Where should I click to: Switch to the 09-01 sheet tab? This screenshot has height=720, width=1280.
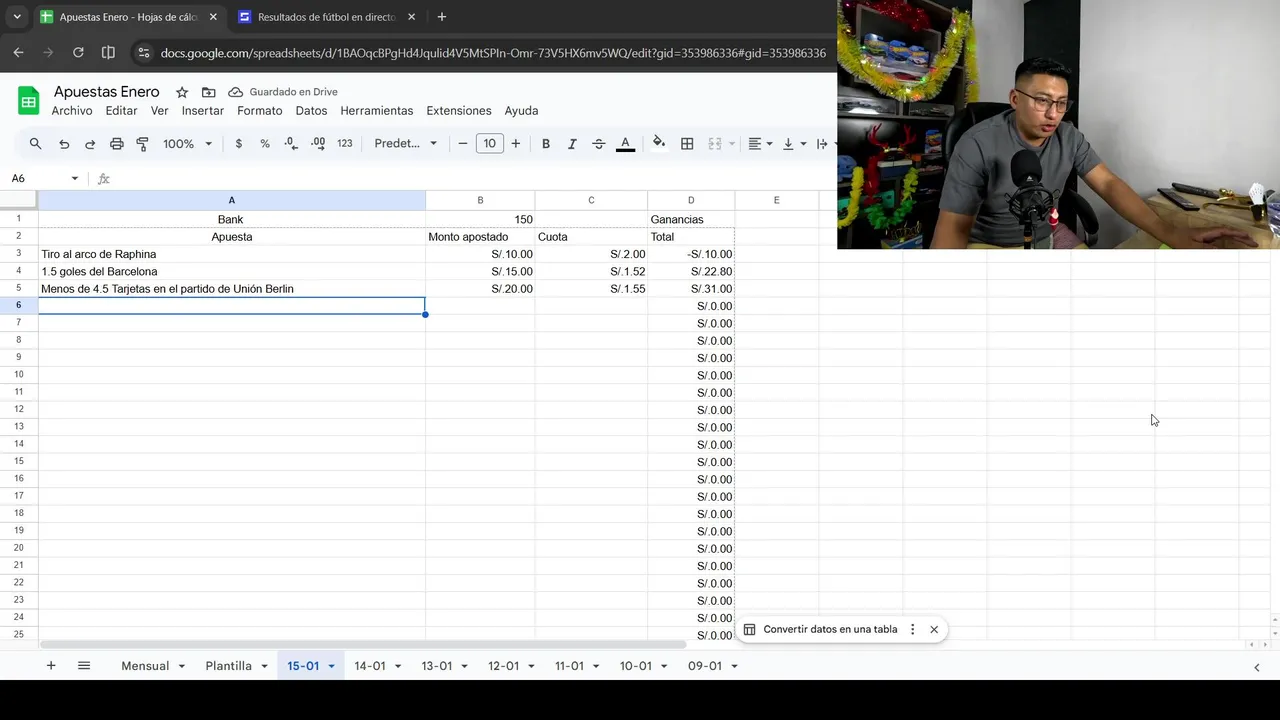pos(705,666)
